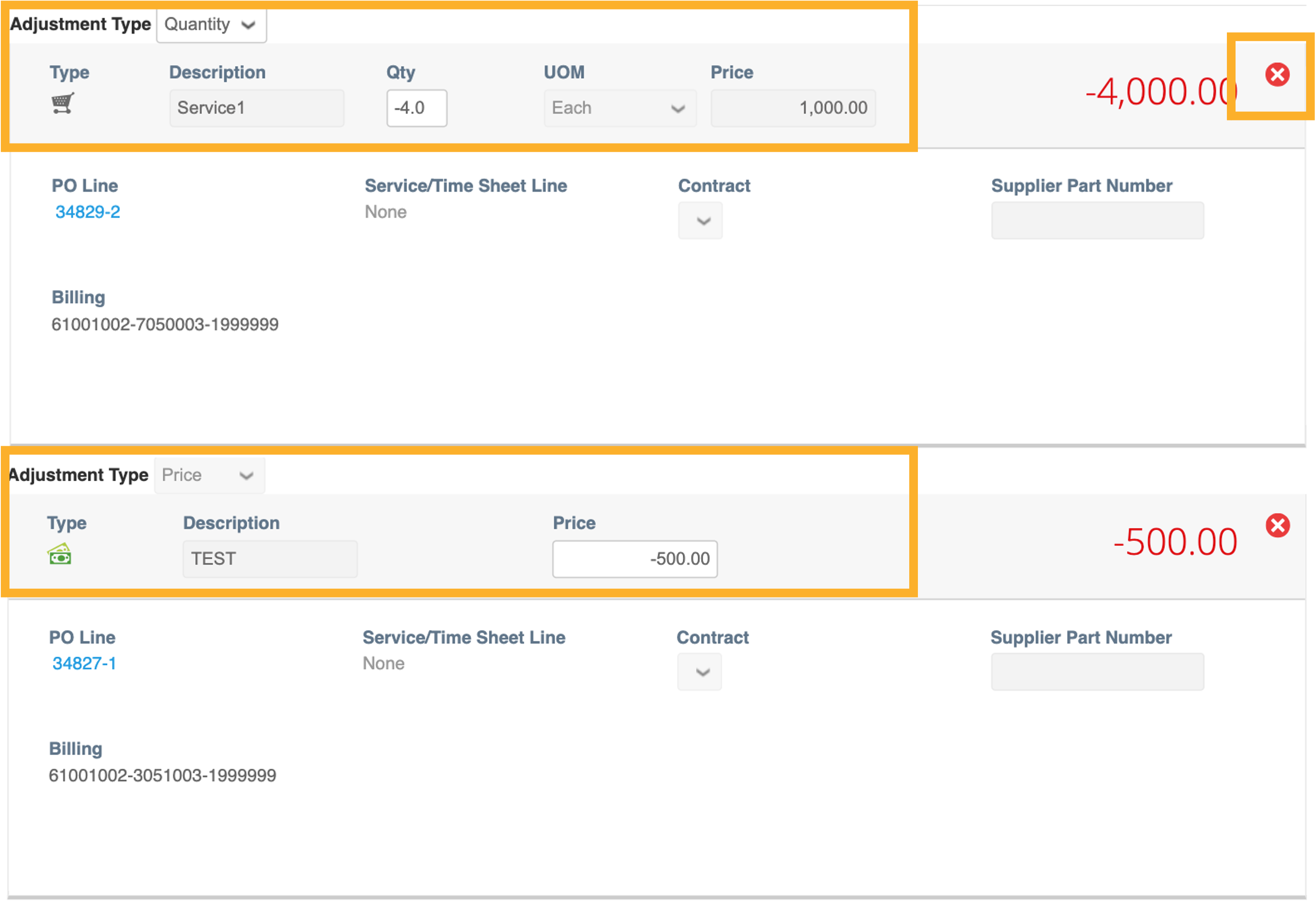Delete the Price adjustment using red X icon
Image resolution: width=1316 pixels, height=903 pixels.
pyautogui.click(x=1278, y=527)
